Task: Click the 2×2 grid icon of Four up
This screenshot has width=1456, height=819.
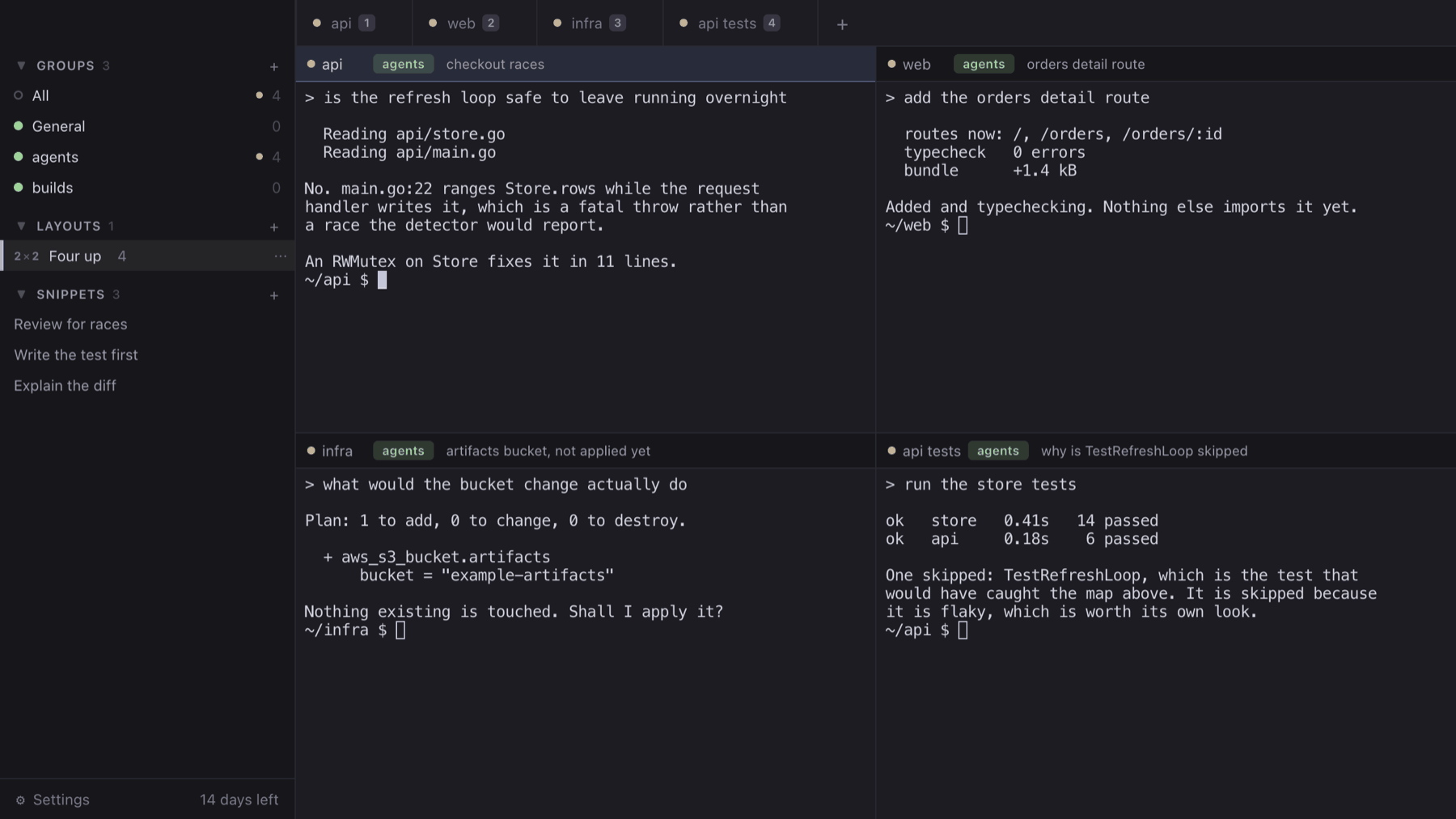Action: click(27, 257)
